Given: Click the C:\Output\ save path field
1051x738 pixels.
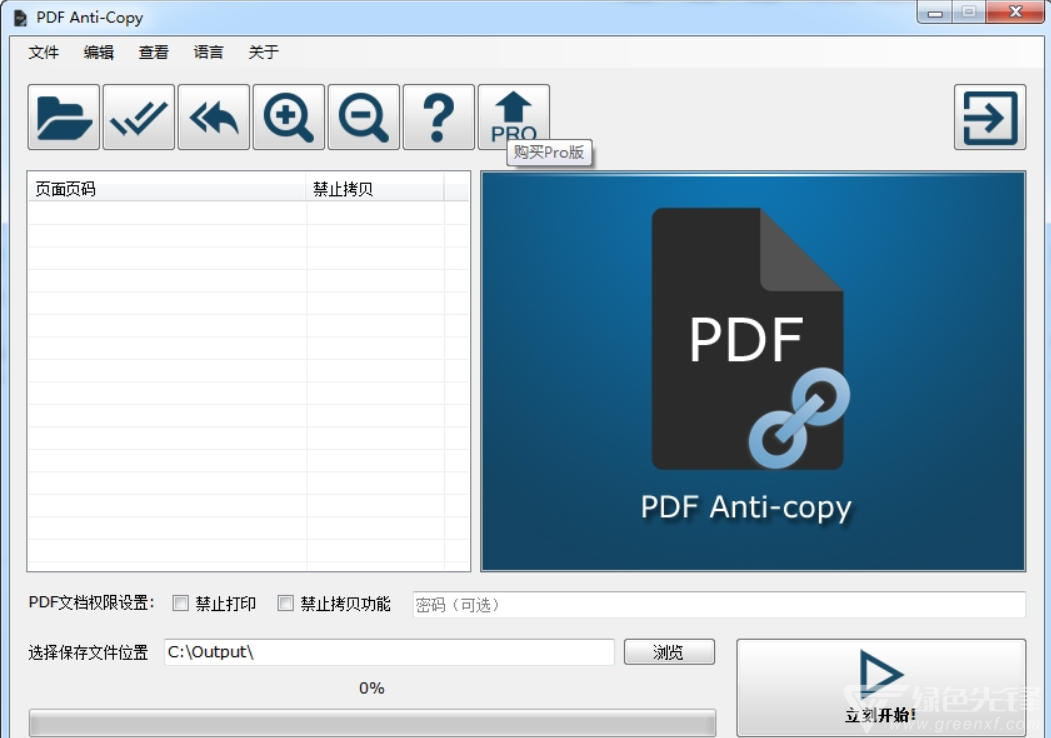Looking at the screenshot, I should [389, 652].
